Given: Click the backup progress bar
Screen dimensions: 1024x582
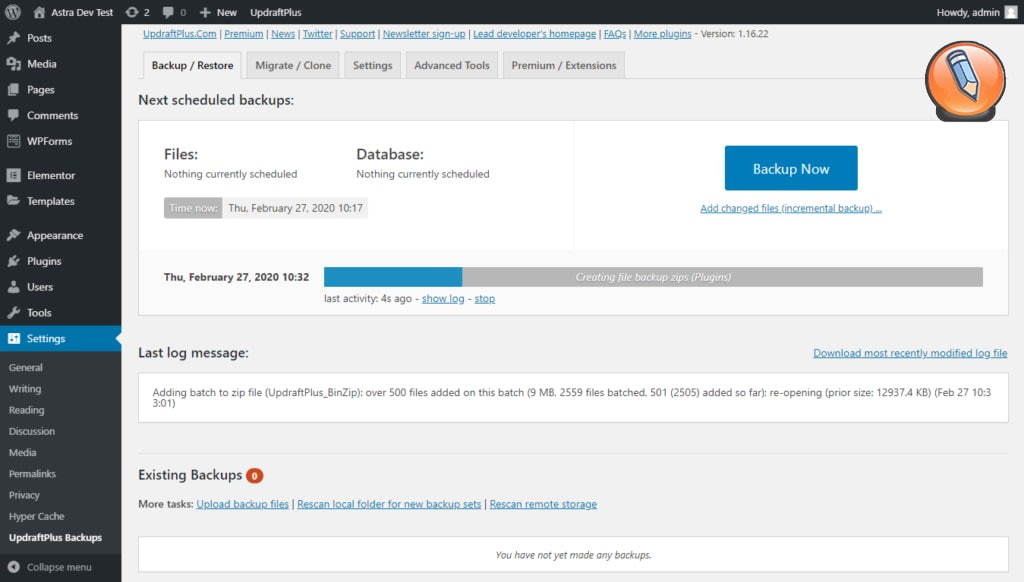Looking at the screenshot, I should [653, 277].
